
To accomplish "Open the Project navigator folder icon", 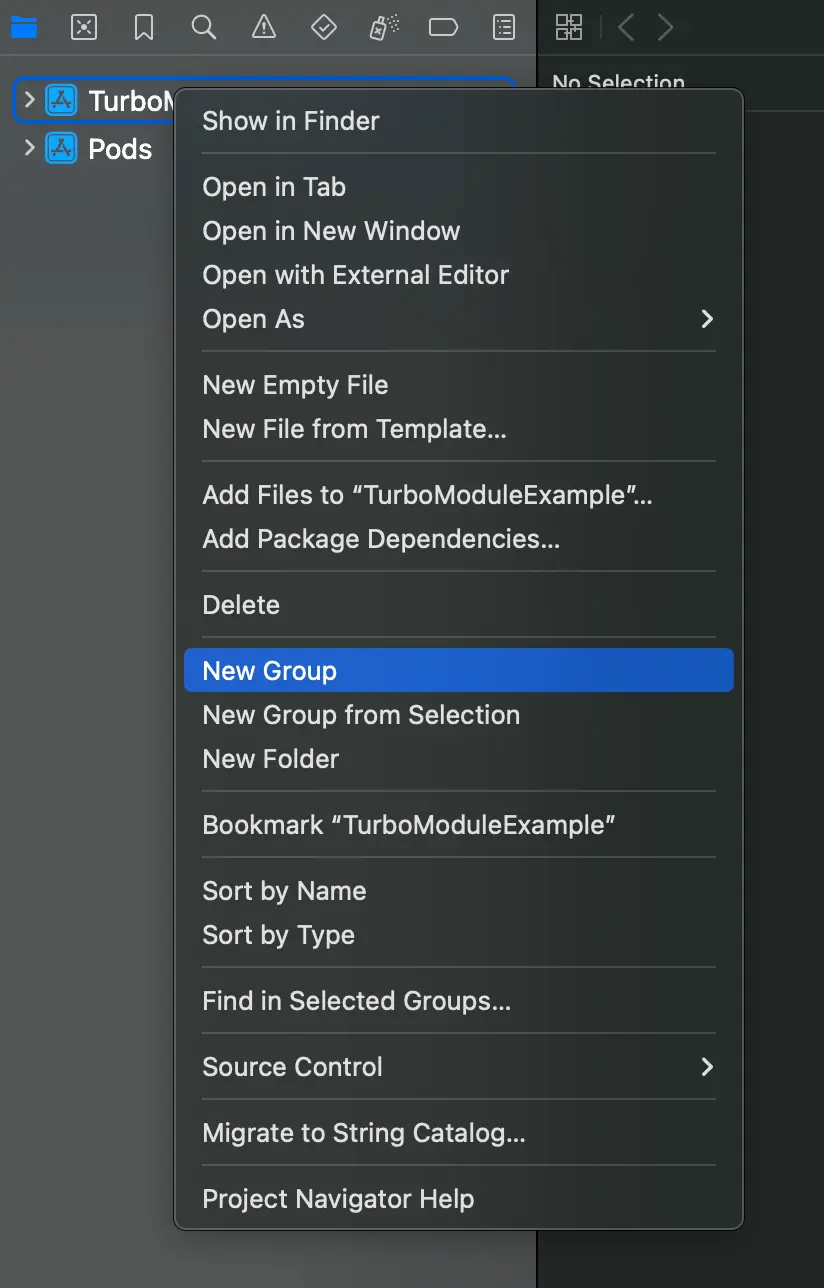I will click(x=24, y=27).
